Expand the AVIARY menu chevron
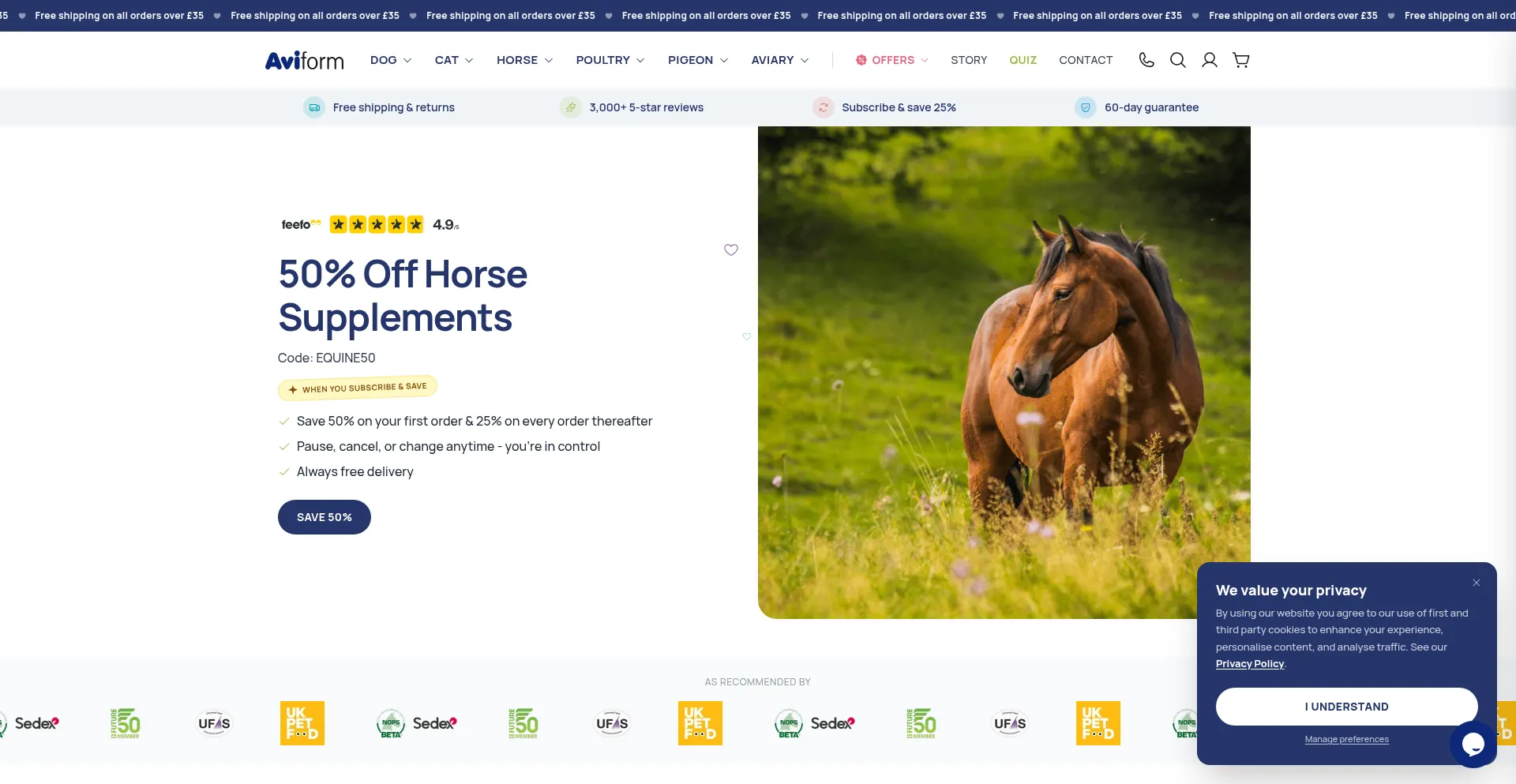Image resolution: width=1516 pixels, height=784 pixels. [805, 60]
